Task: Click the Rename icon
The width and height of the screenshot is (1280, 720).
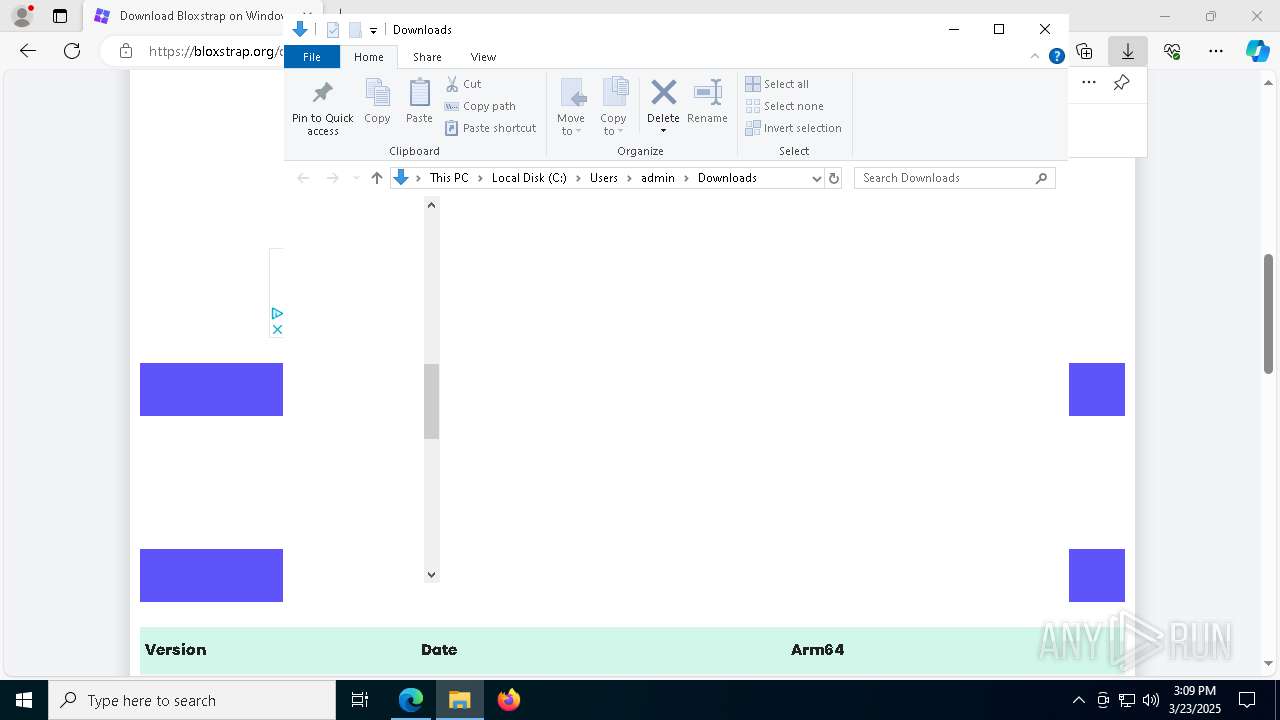Action: [x=707, y=102]
